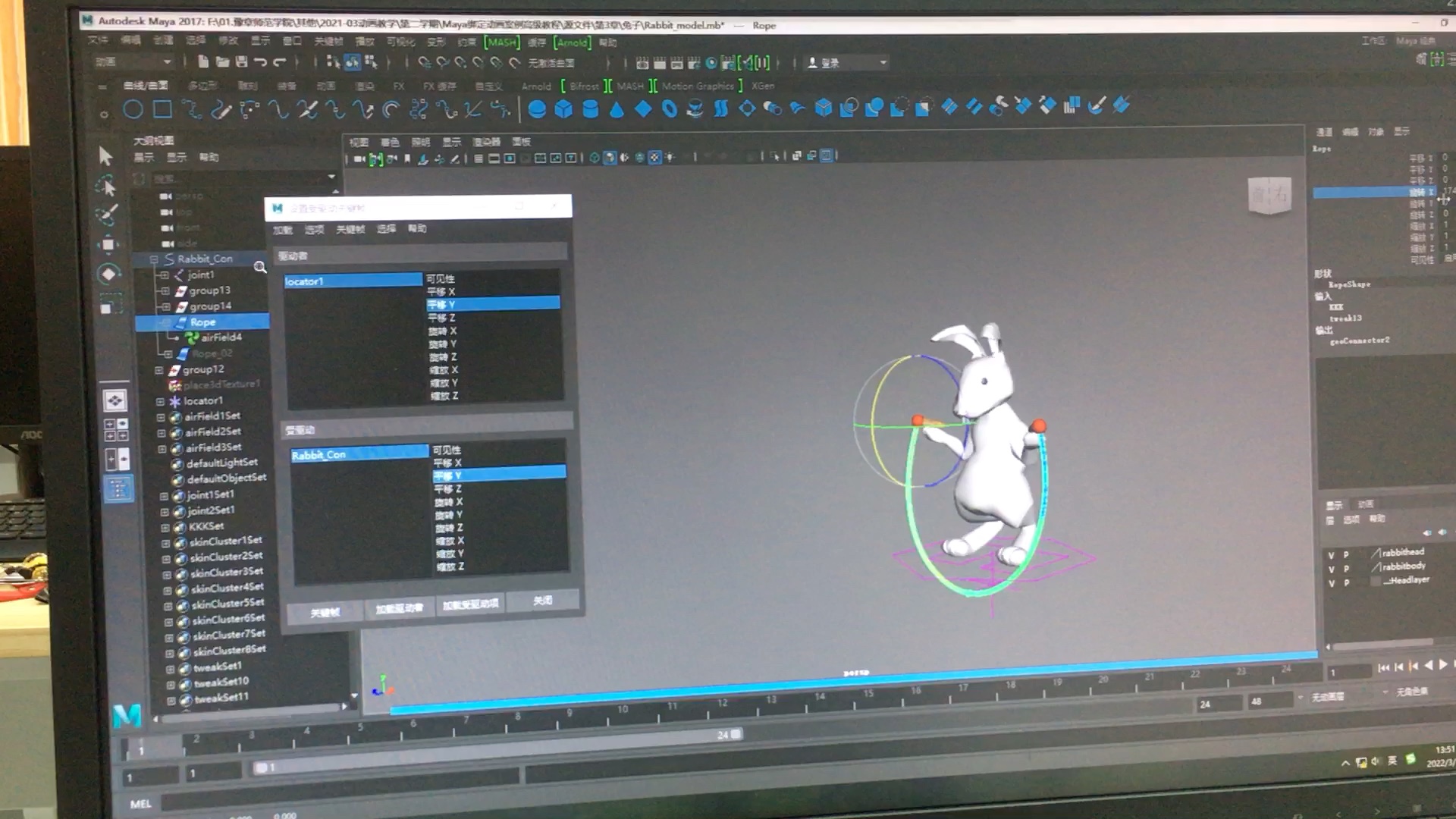Click the polygon cube shelf icon
The height and width of the screenshot is (819, 1456).
click(x=563, y=109)
